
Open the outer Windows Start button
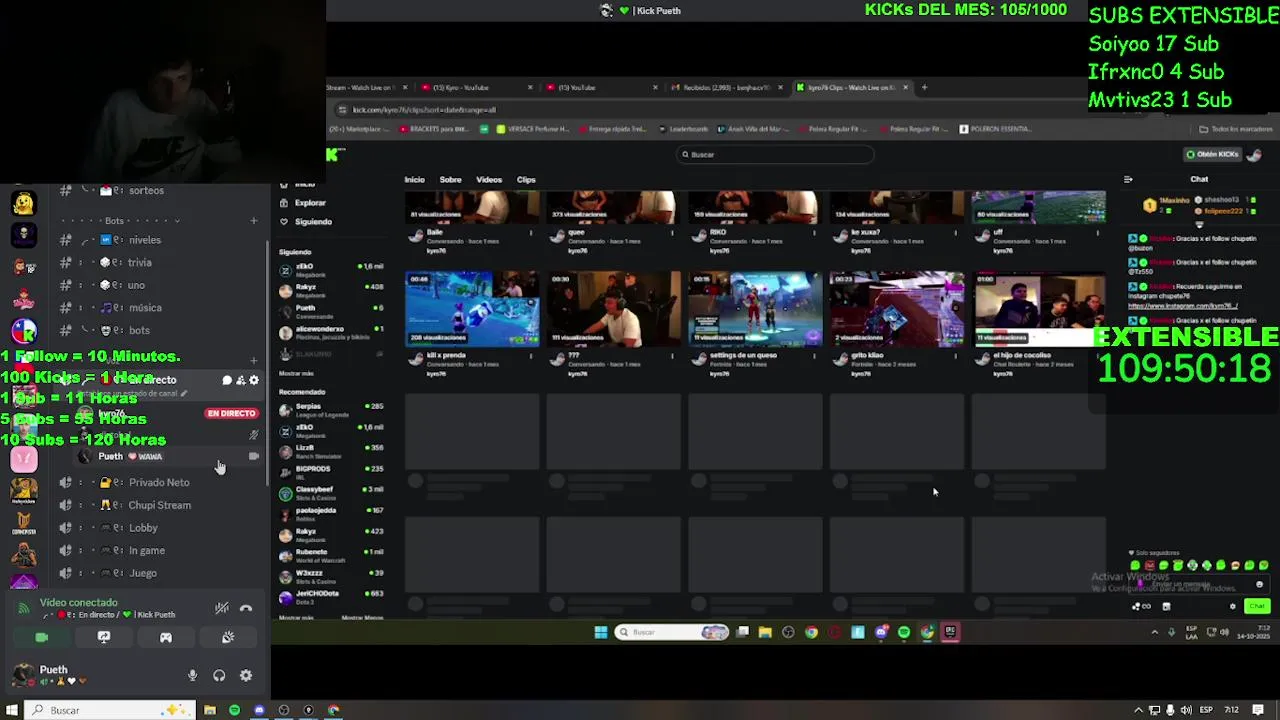click(12, 710)
